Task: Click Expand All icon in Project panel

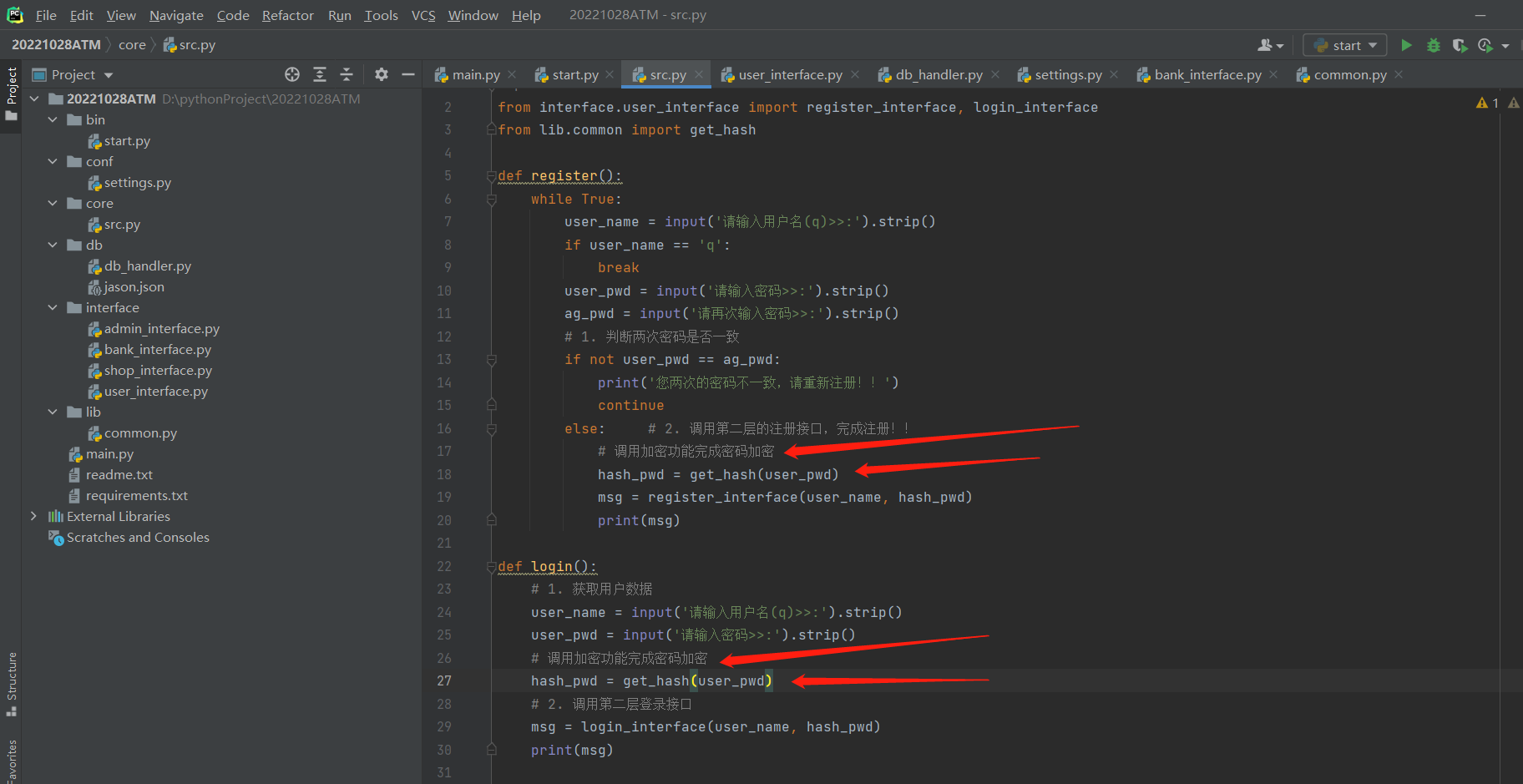Action: click(320, 74)
